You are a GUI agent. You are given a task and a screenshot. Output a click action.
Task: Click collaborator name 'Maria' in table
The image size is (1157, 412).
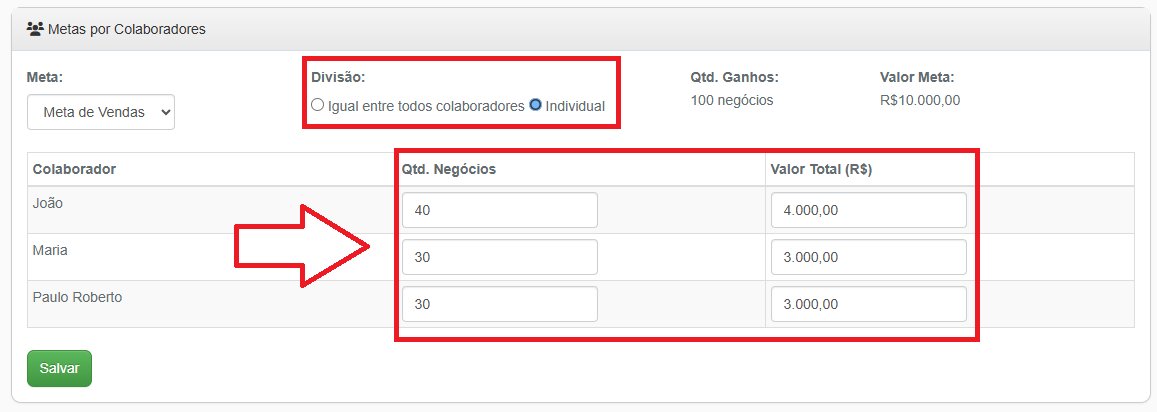(50, 250)
